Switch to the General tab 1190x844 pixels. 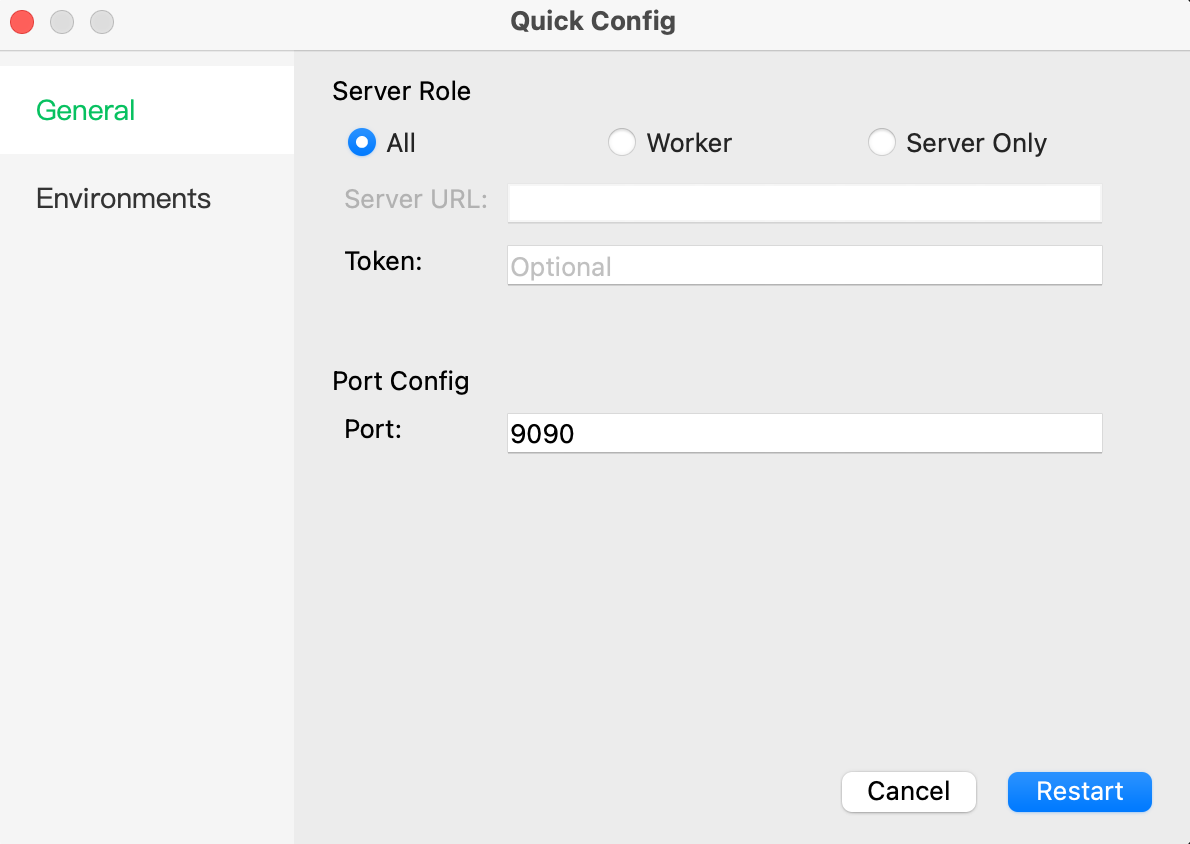[x=146, y=110]
